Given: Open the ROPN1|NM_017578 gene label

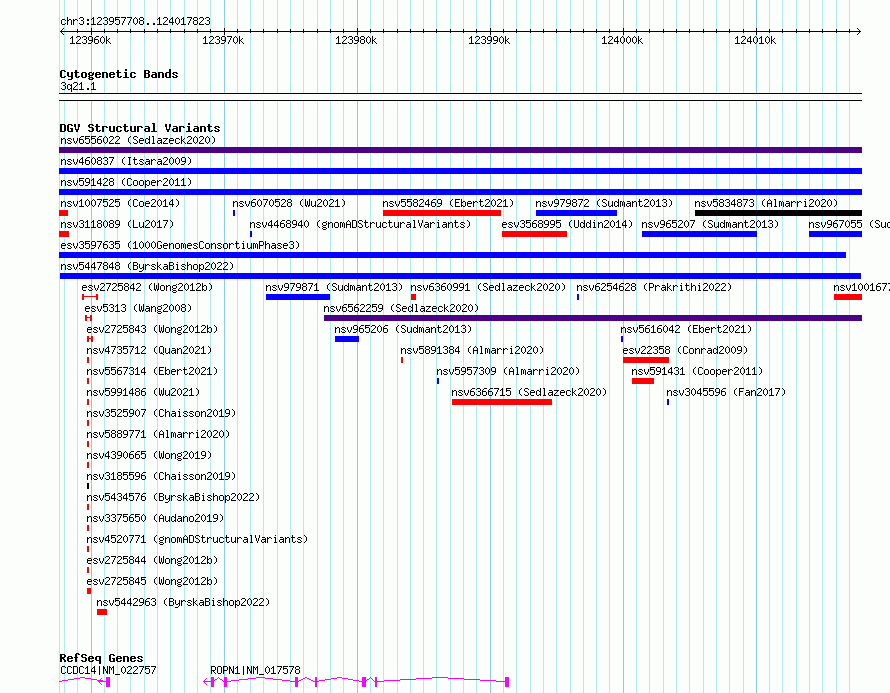Looking at the screenshot, I should [x=255, y=670].
